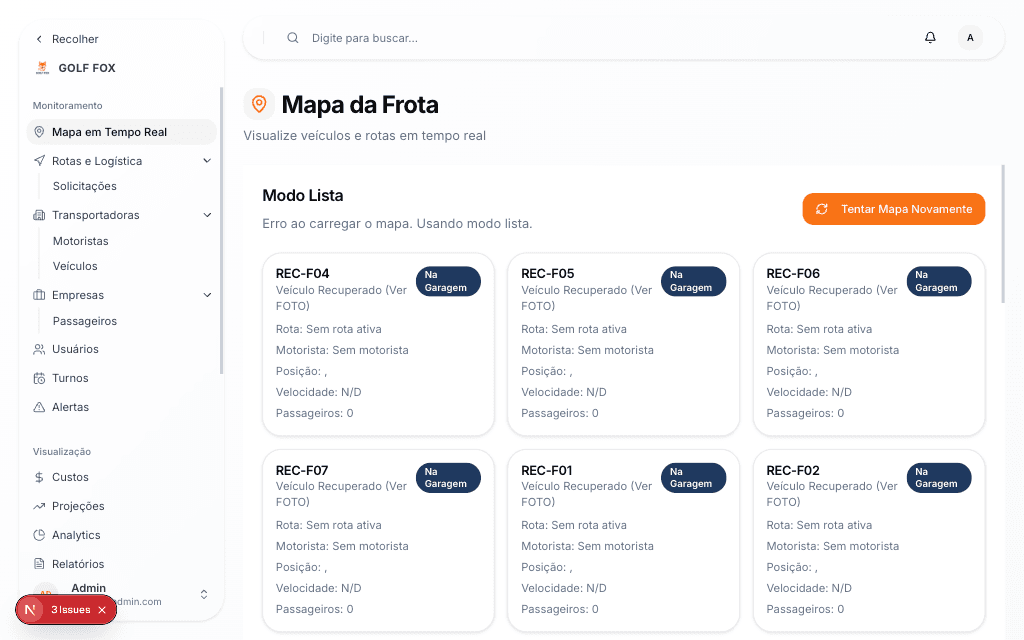Open Relatórios document icon
Viewport: 1024px width, 640px height.
click(x=38, y=564)
